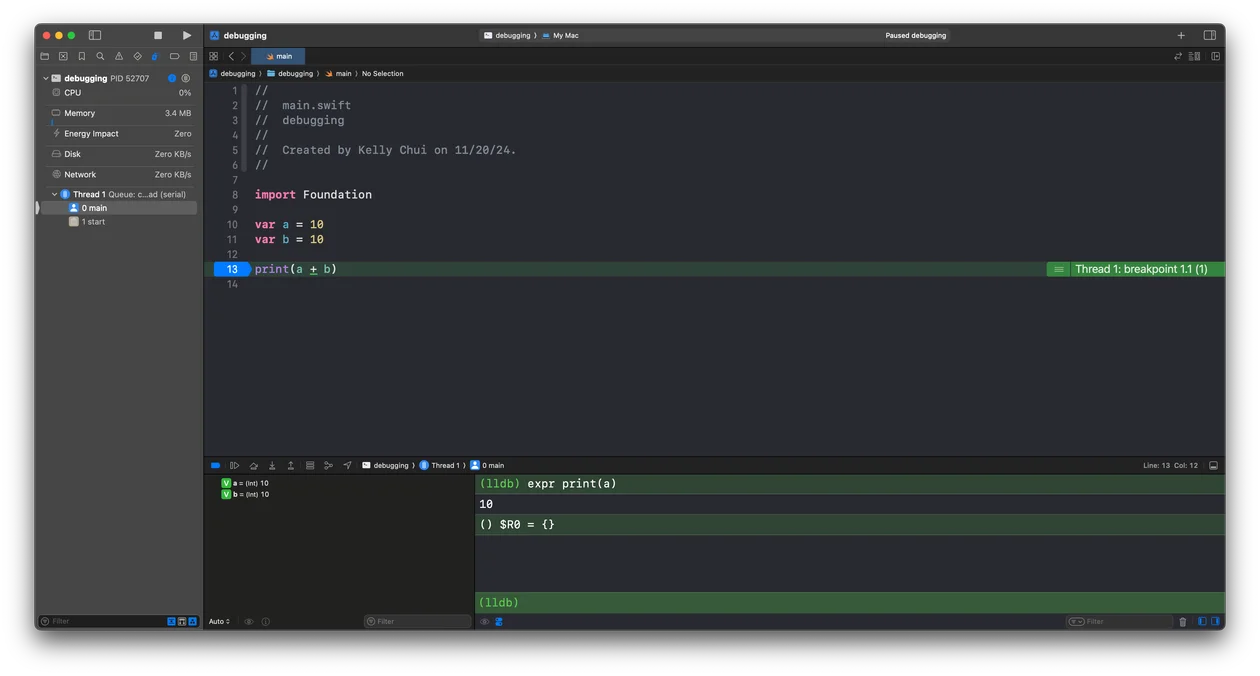Open the Bookmark navigator

[82, 56]
